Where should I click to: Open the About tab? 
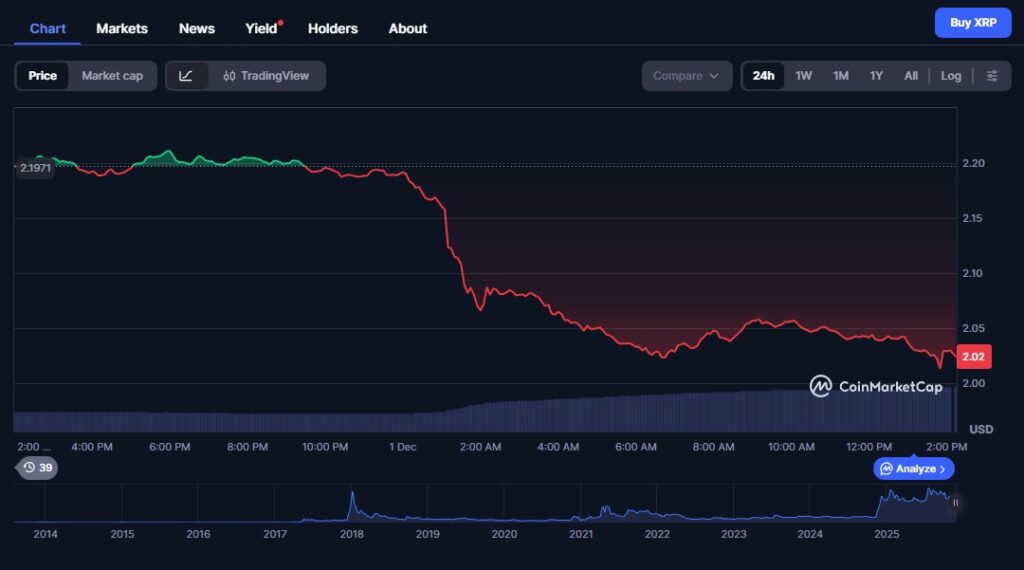[408, 29]
